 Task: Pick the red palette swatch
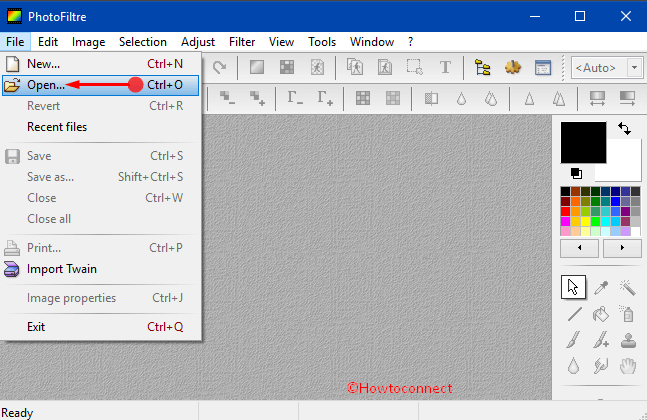[565, 212]
